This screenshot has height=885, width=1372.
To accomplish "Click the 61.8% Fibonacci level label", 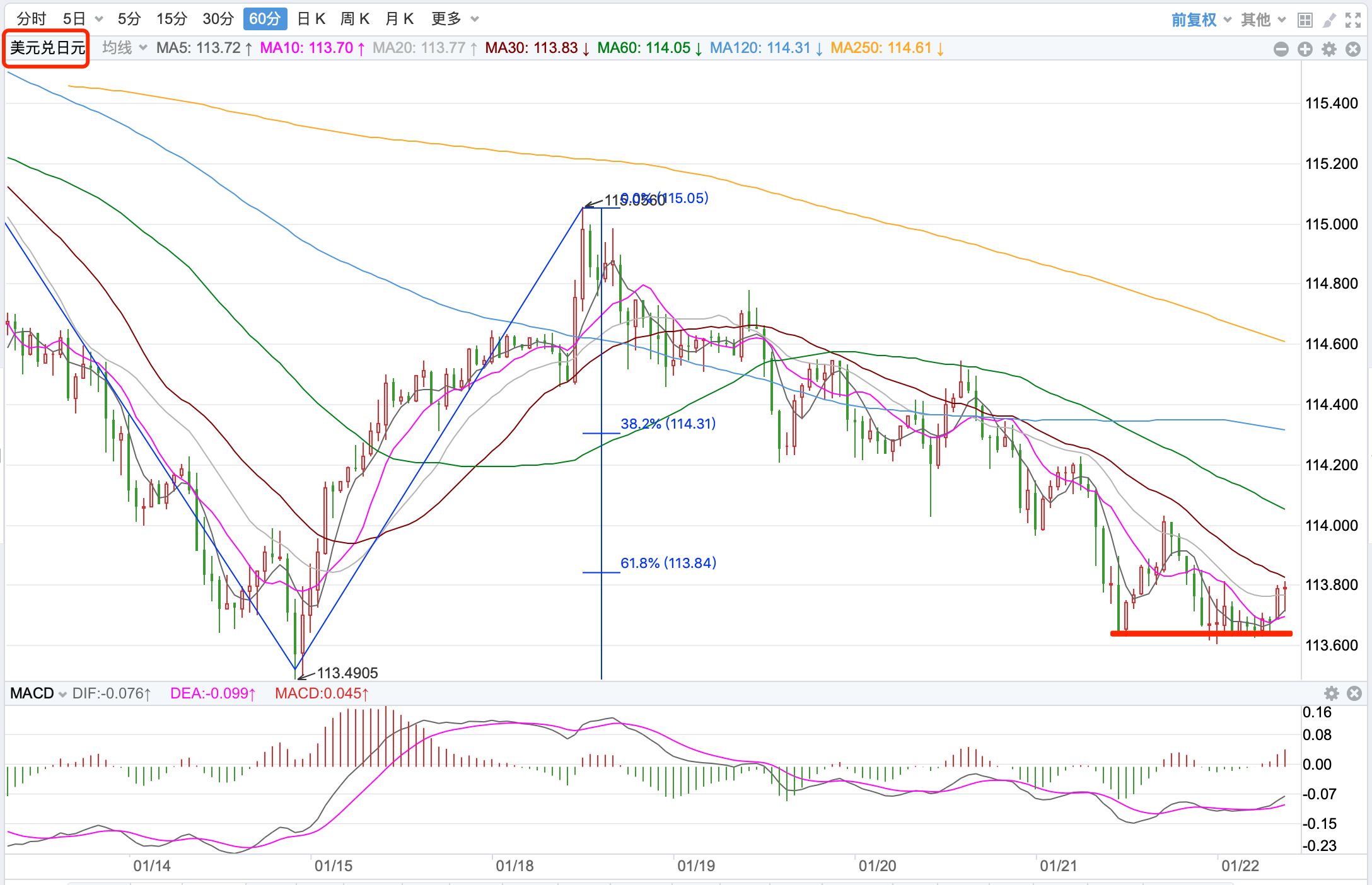I will (x=668, y=563).
